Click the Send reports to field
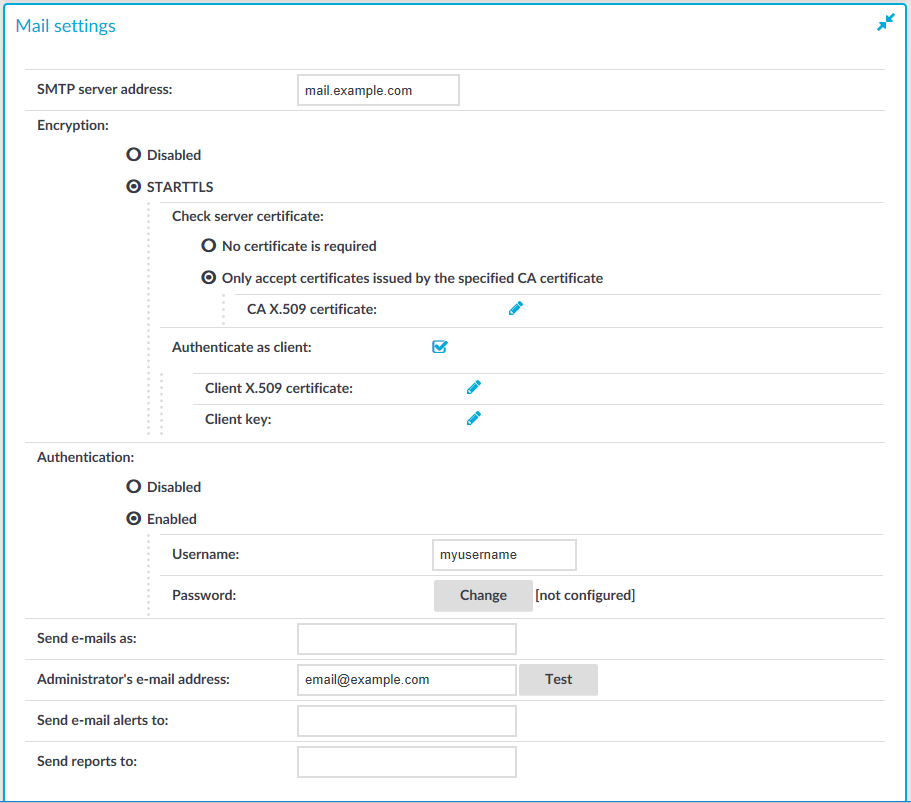The width and height of the screenshot is (911, 803). (407, 762)
